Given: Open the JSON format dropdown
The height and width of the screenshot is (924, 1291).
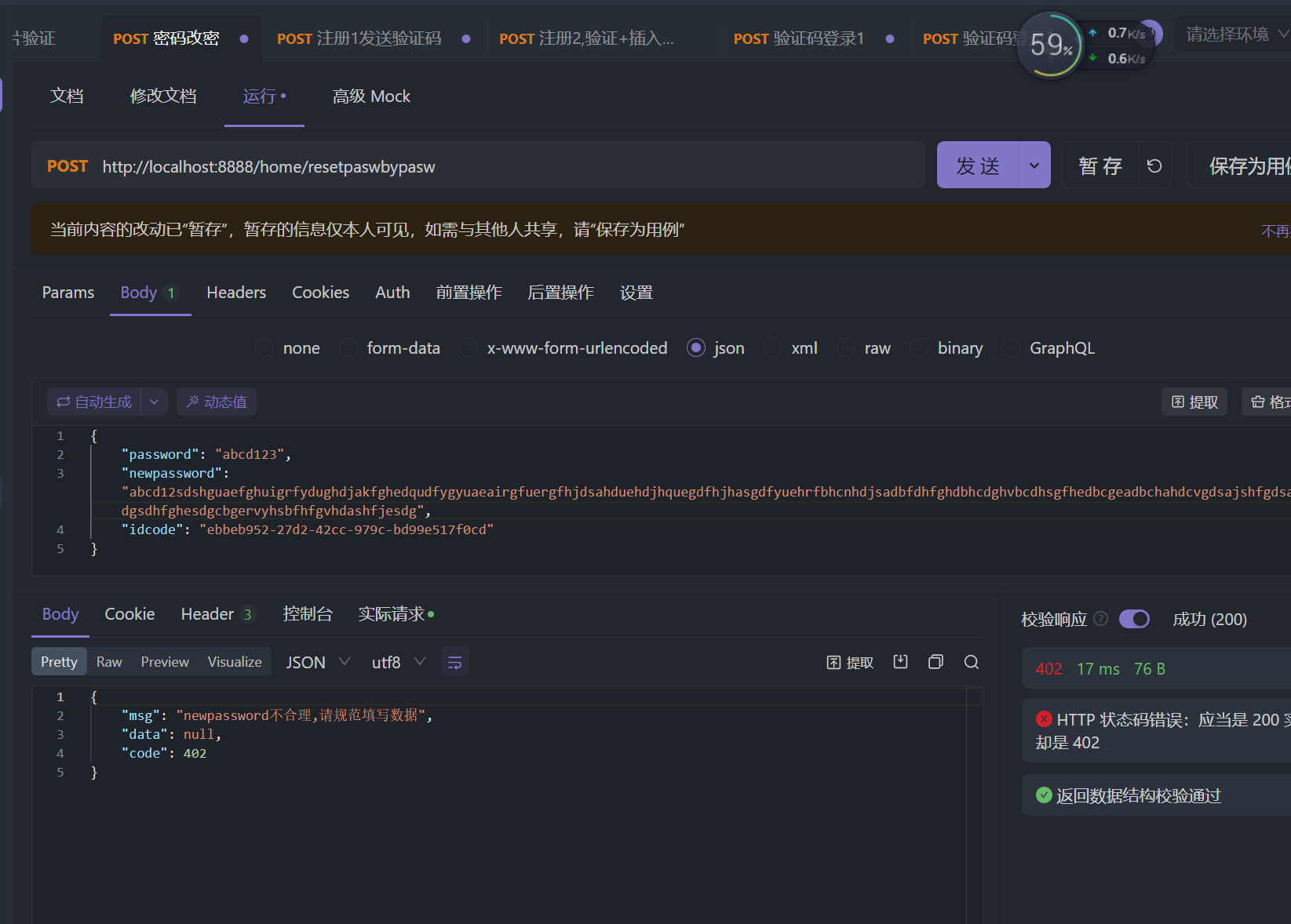Looking at the screenshot, I should click(x=318, y=663).
